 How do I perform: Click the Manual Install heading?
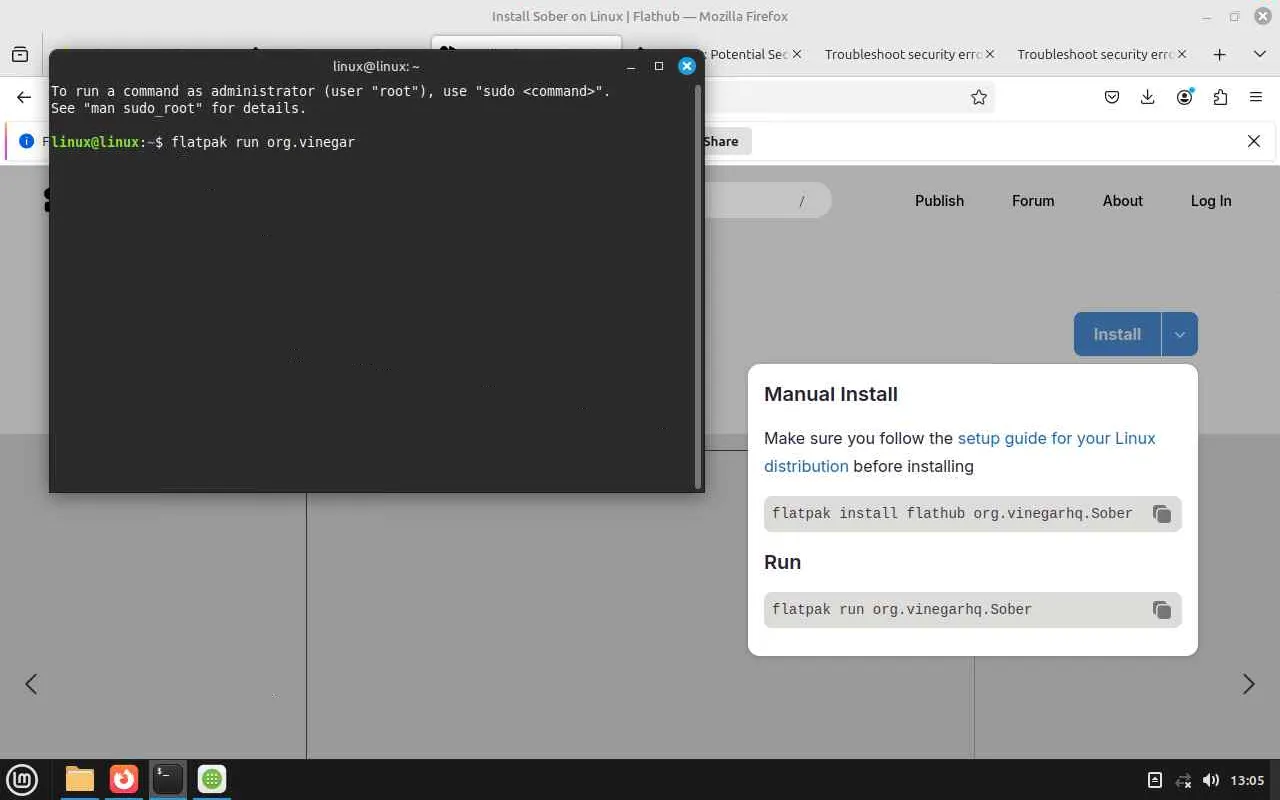(x=831, y=394)
